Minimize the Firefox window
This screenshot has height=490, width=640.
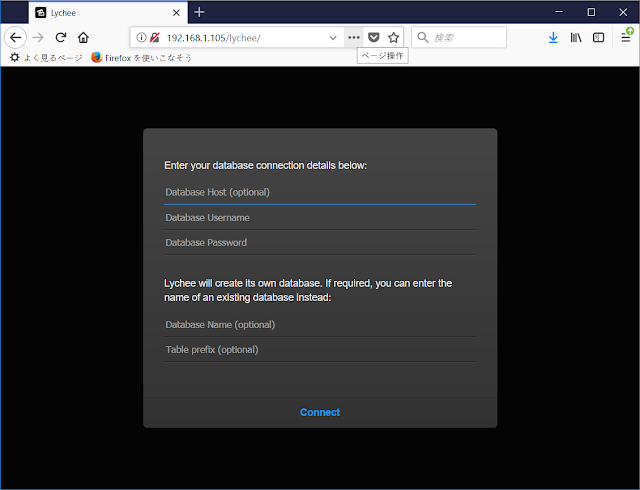click(559, 12)
